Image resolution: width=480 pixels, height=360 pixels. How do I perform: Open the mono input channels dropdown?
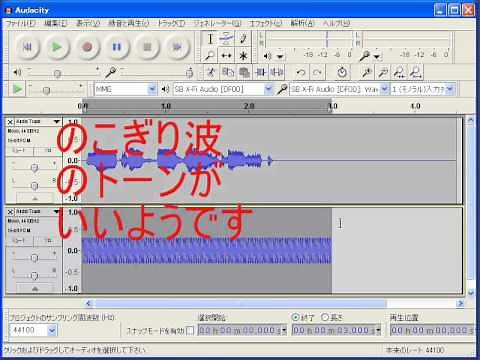450,89
